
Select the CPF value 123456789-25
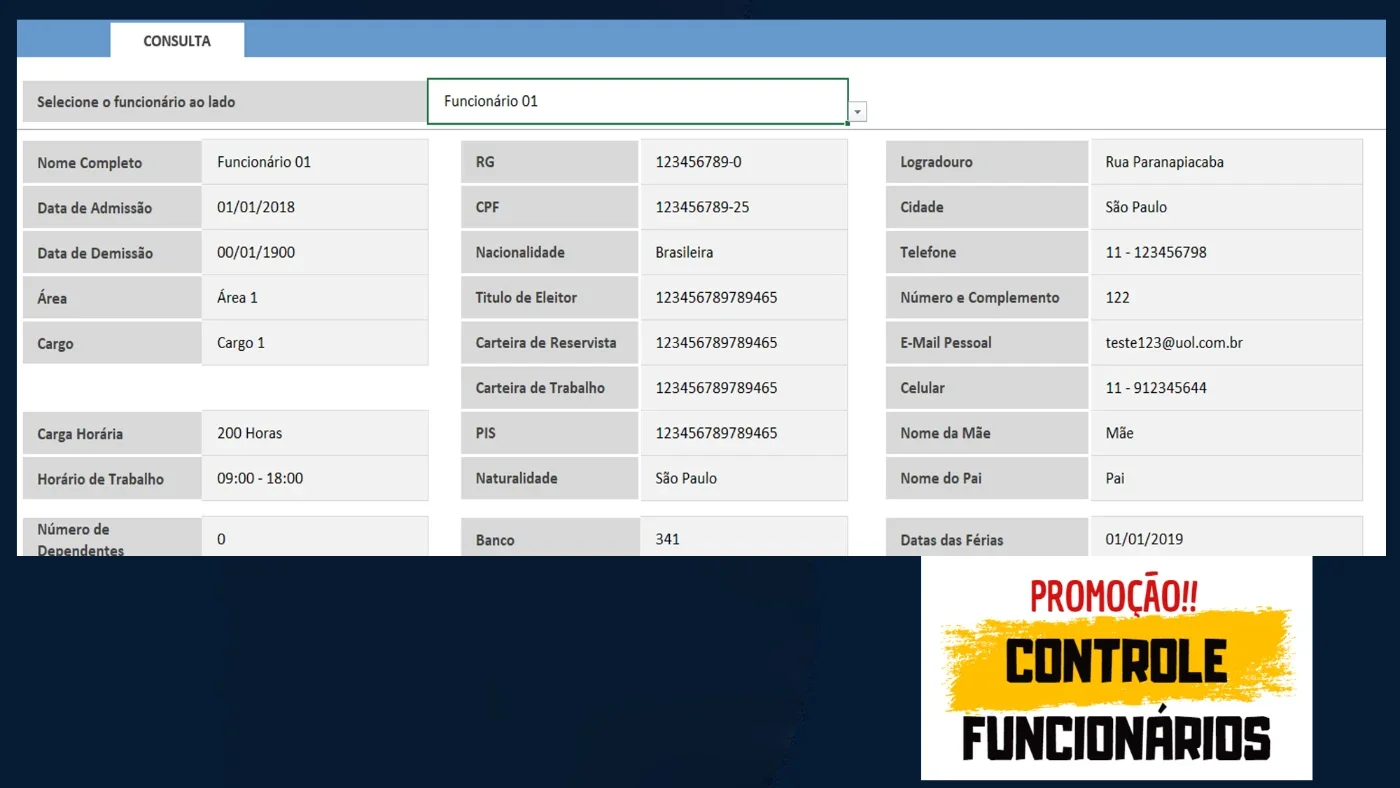coord(744,207)
